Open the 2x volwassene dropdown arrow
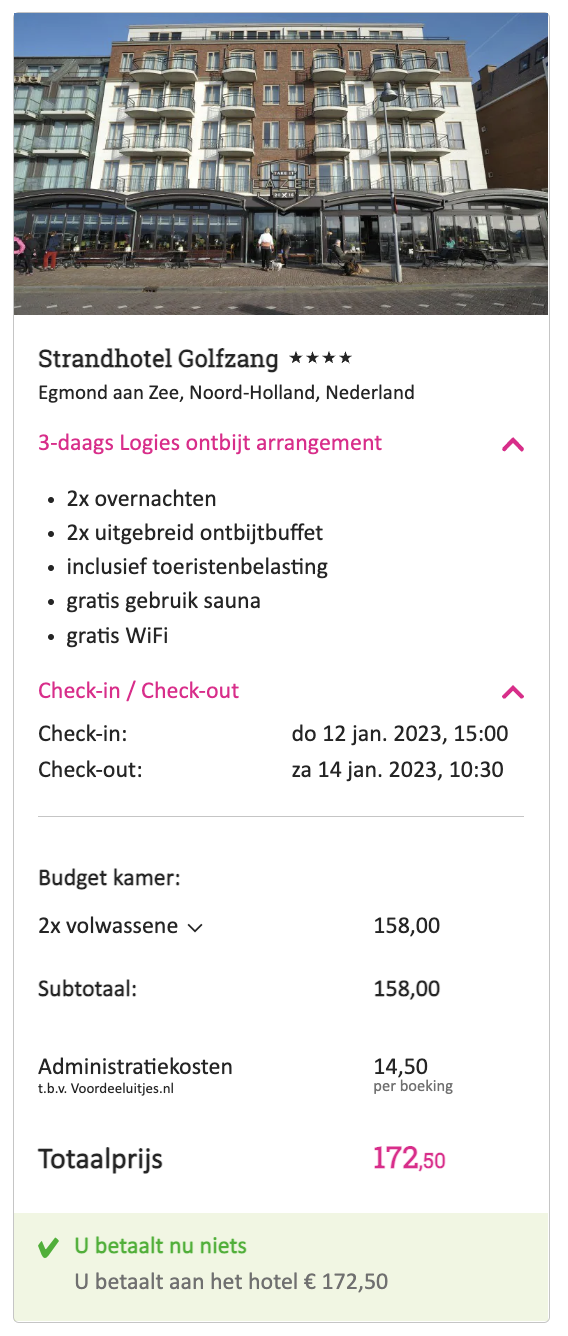 [195, 928]
